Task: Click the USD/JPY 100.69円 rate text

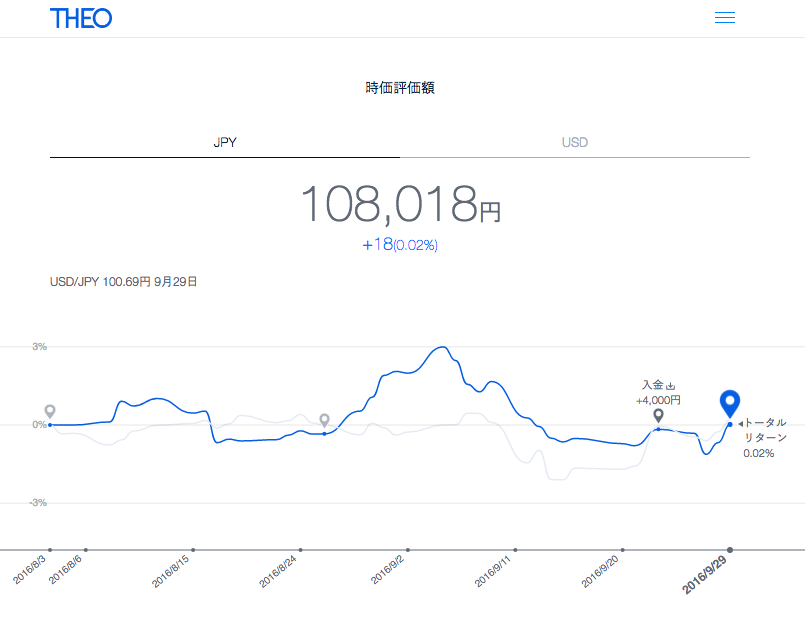Action: [123, 282]
